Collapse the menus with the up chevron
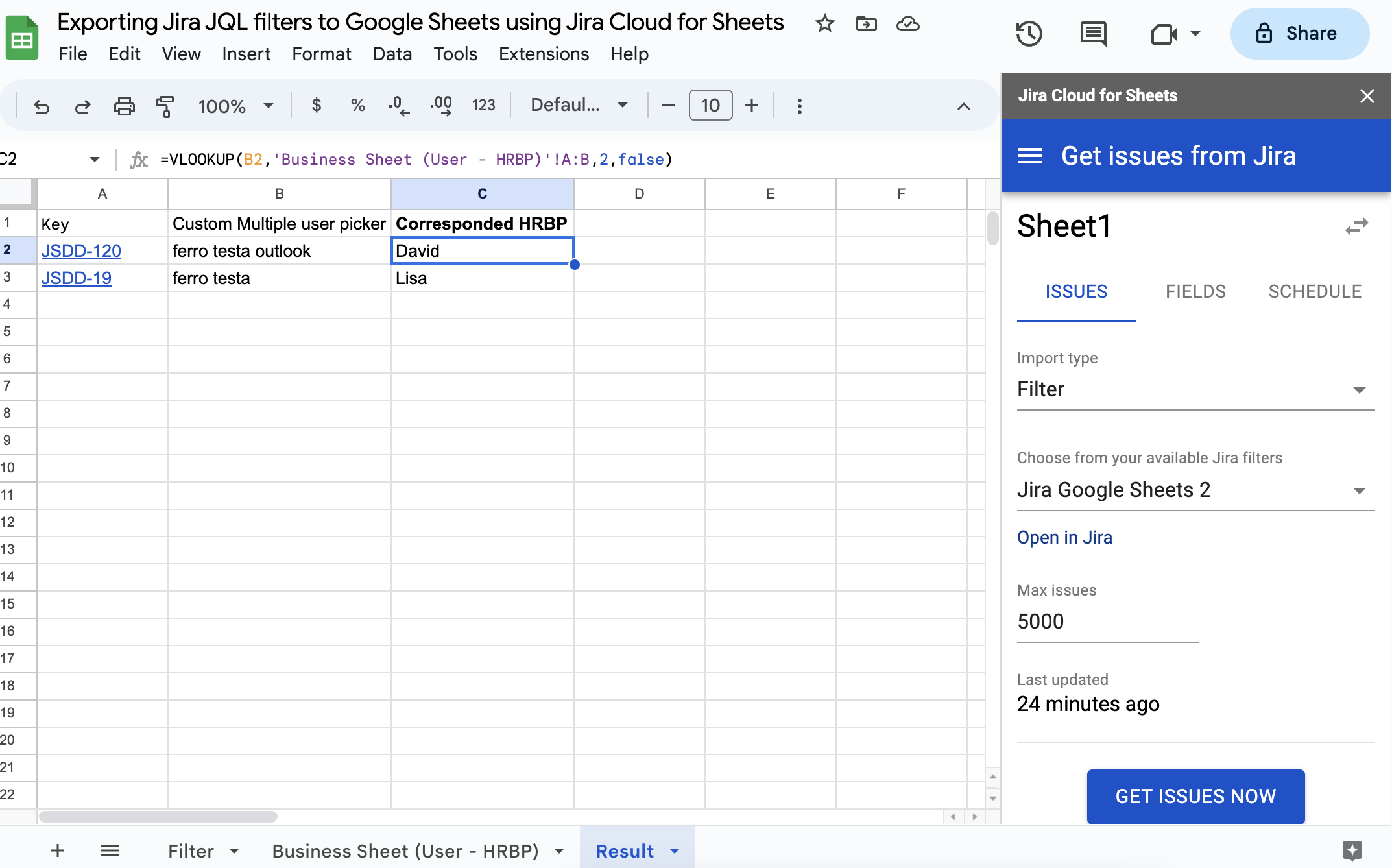Viewport: 1392px width, 868px height. 964,106
